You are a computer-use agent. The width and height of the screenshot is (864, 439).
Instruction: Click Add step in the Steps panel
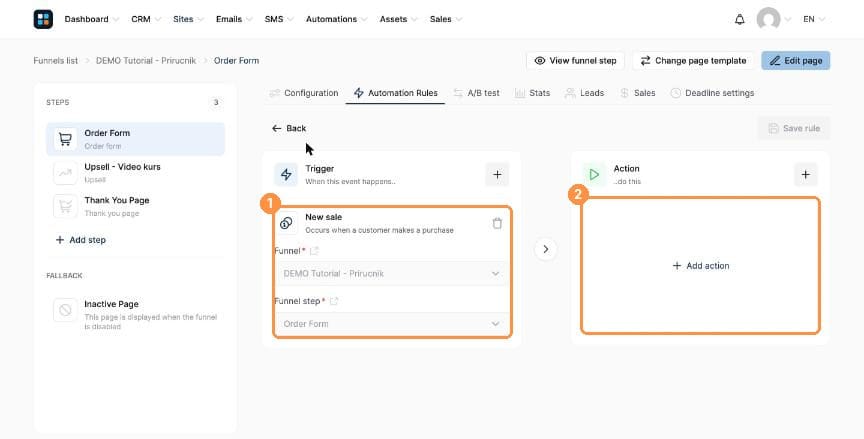pyautogui.click(x=80, y=240)
